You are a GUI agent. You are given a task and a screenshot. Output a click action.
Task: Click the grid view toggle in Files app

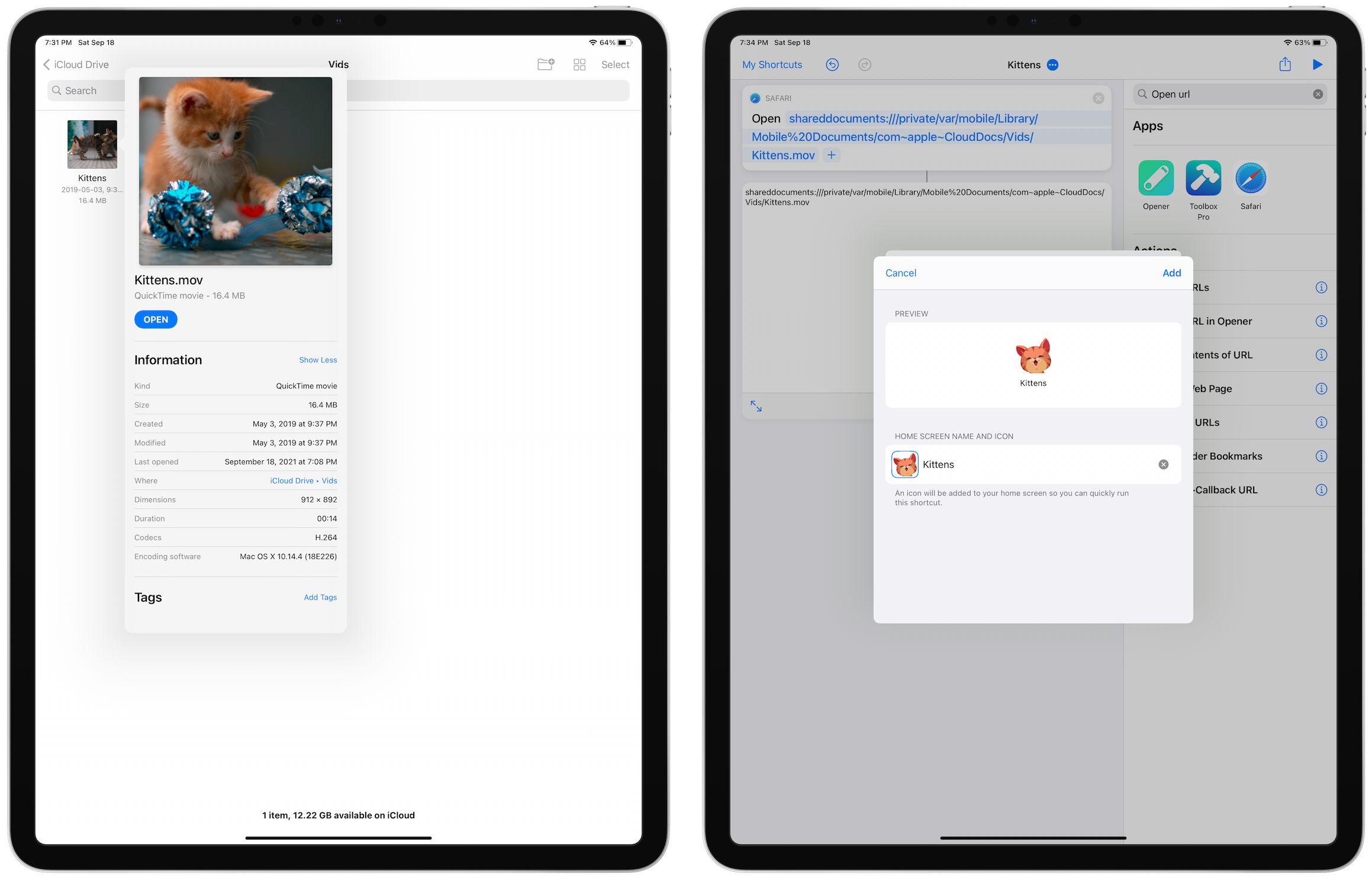point(580,65)
